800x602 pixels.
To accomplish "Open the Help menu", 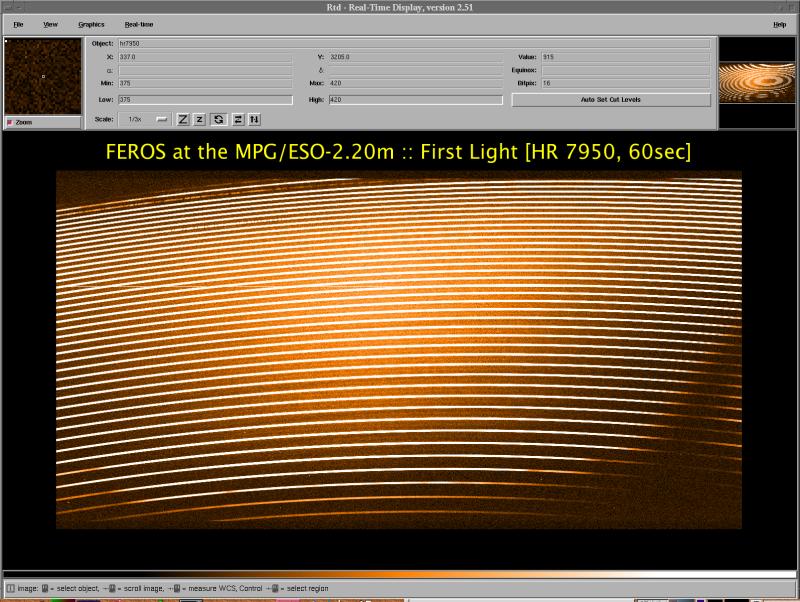I will tap(779, 24).
